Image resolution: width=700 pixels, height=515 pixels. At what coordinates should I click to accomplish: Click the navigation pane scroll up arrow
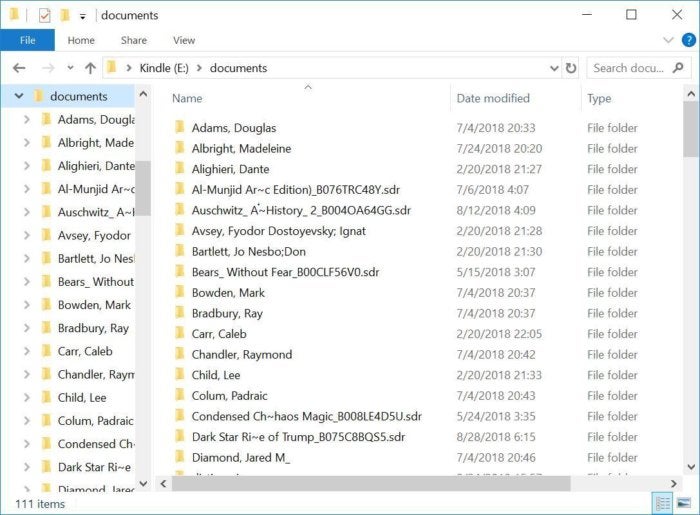pyautogui.click(x=143, y=94)
